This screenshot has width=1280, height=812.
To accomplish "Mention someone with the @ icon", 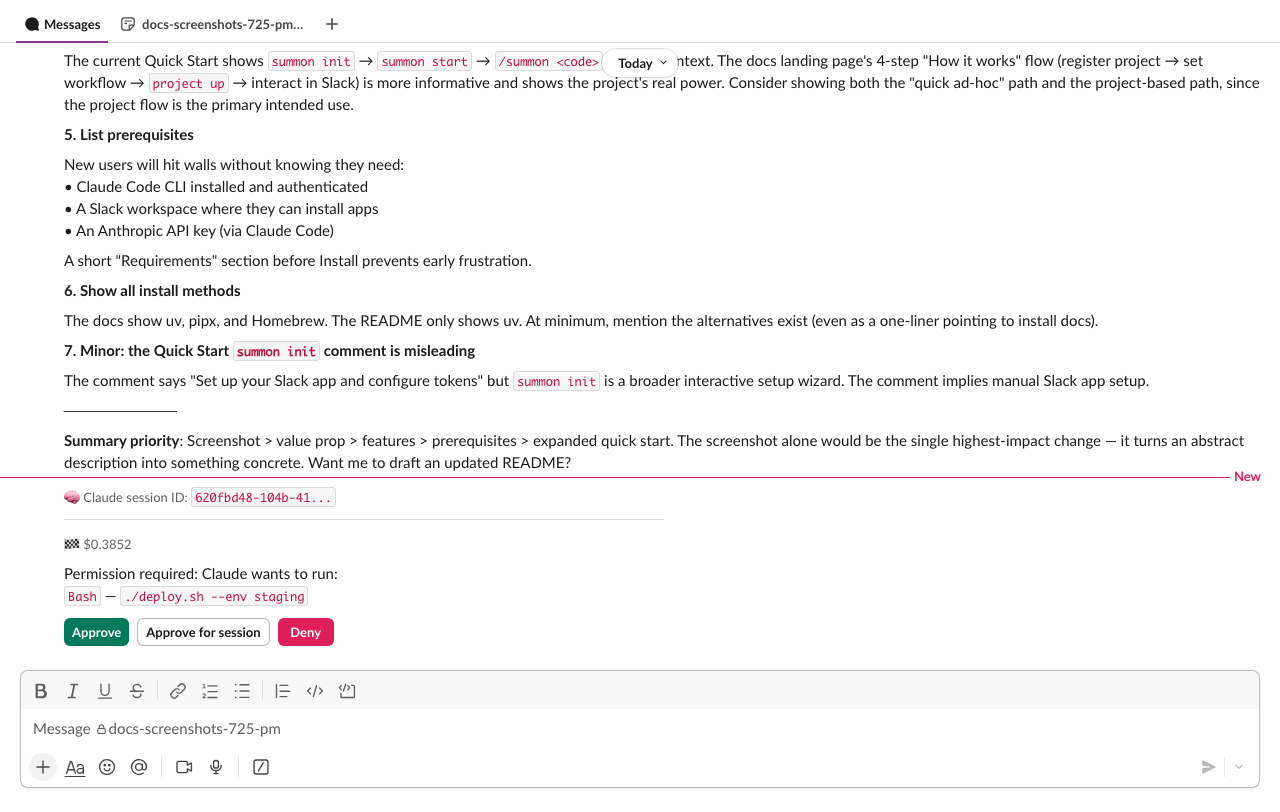I will coord(139,767).
